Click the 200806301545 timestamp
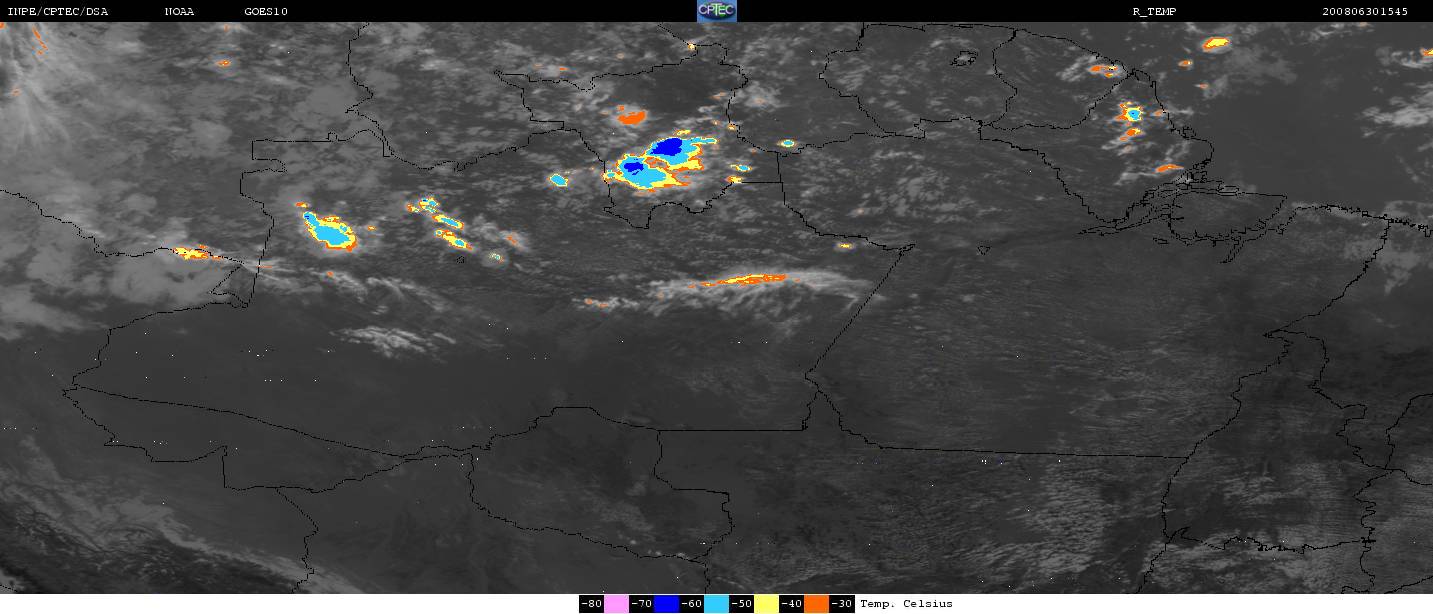Viewport: 1433px width, 614px height. (1365, 11)
